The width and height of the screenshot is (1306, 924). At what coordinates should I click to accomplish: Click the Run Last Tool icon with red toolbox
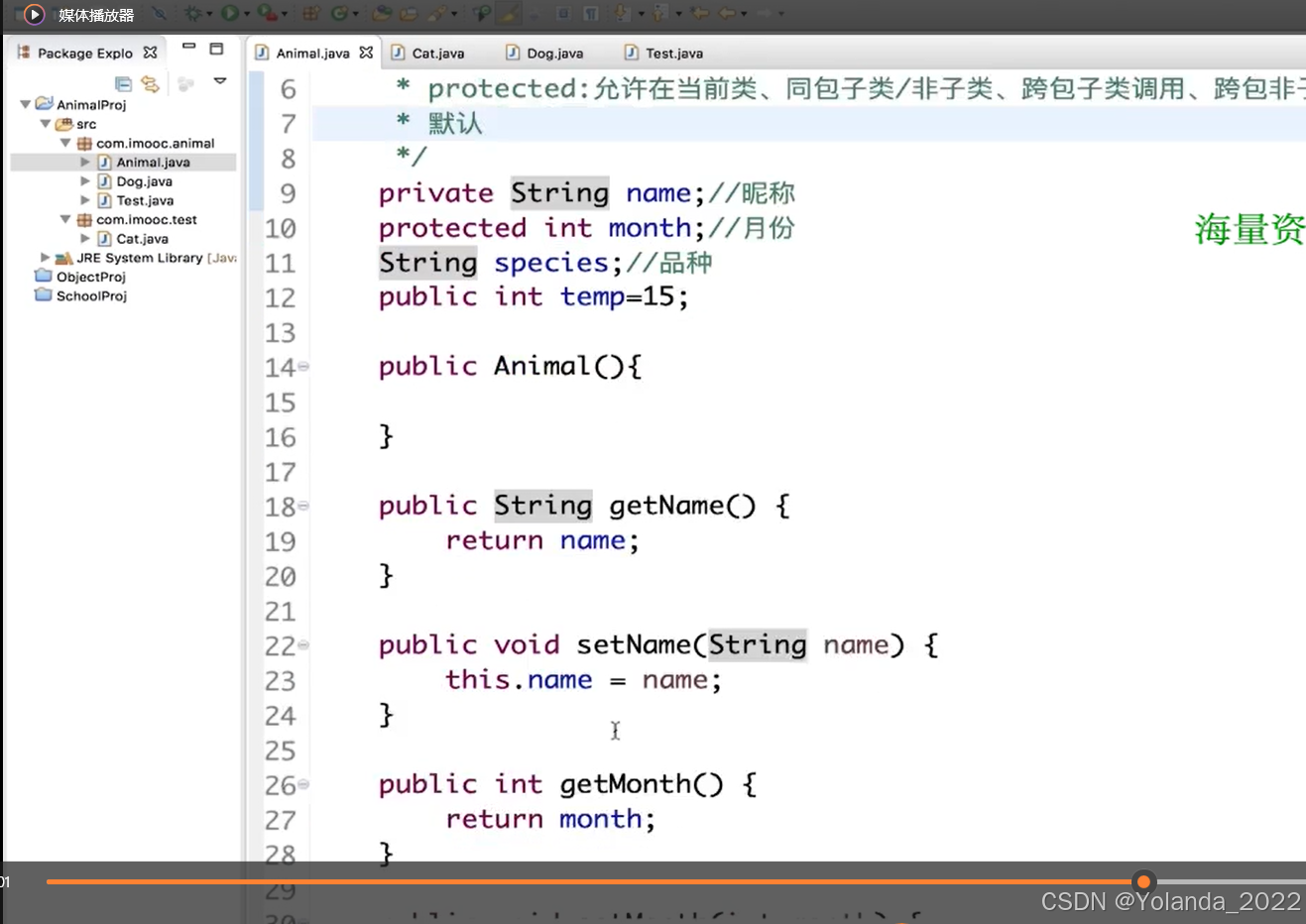point(267,14)
